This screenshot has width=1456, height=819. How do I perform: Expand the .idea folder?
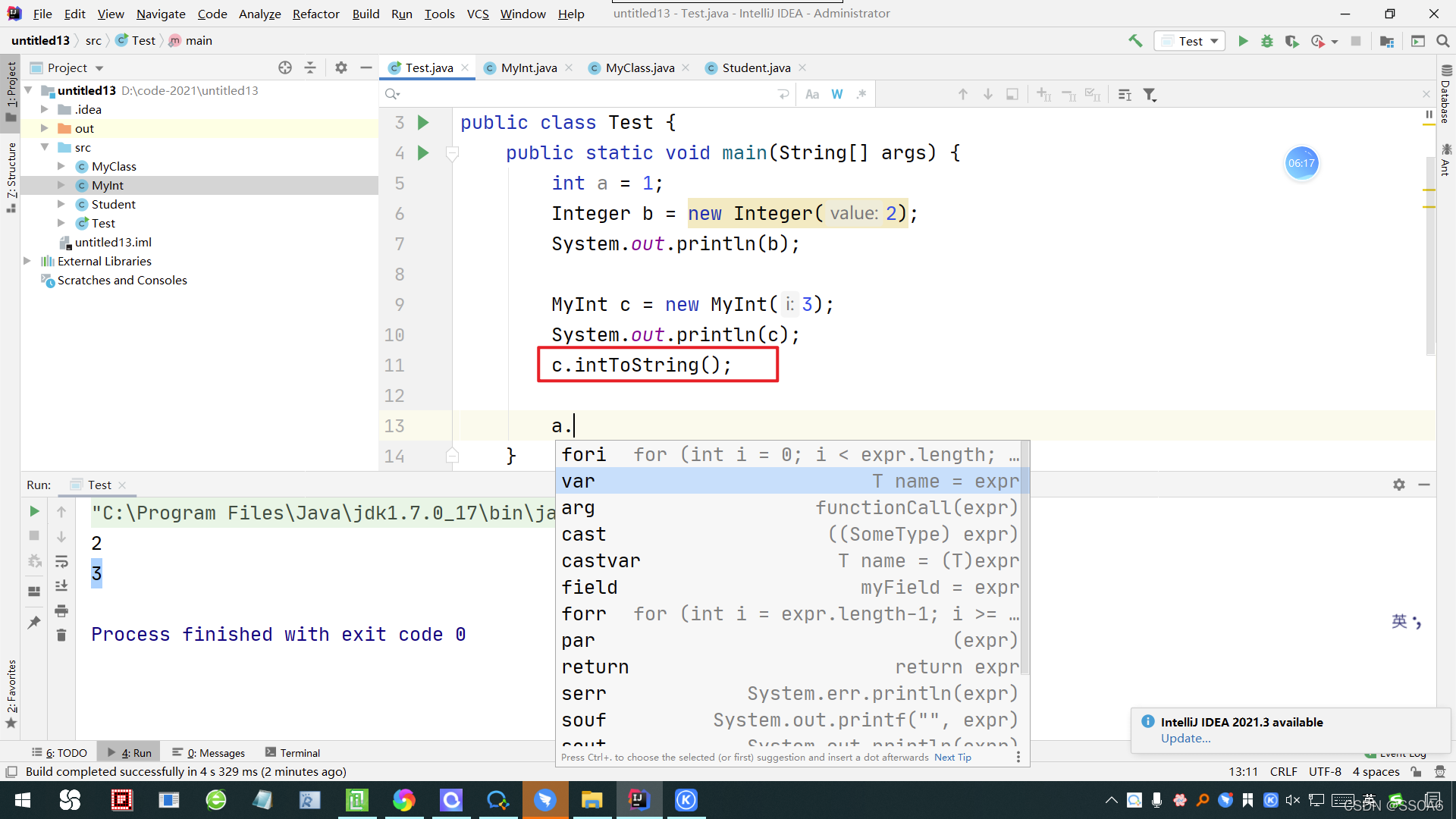pyautogui.click(x=45, y=109)
